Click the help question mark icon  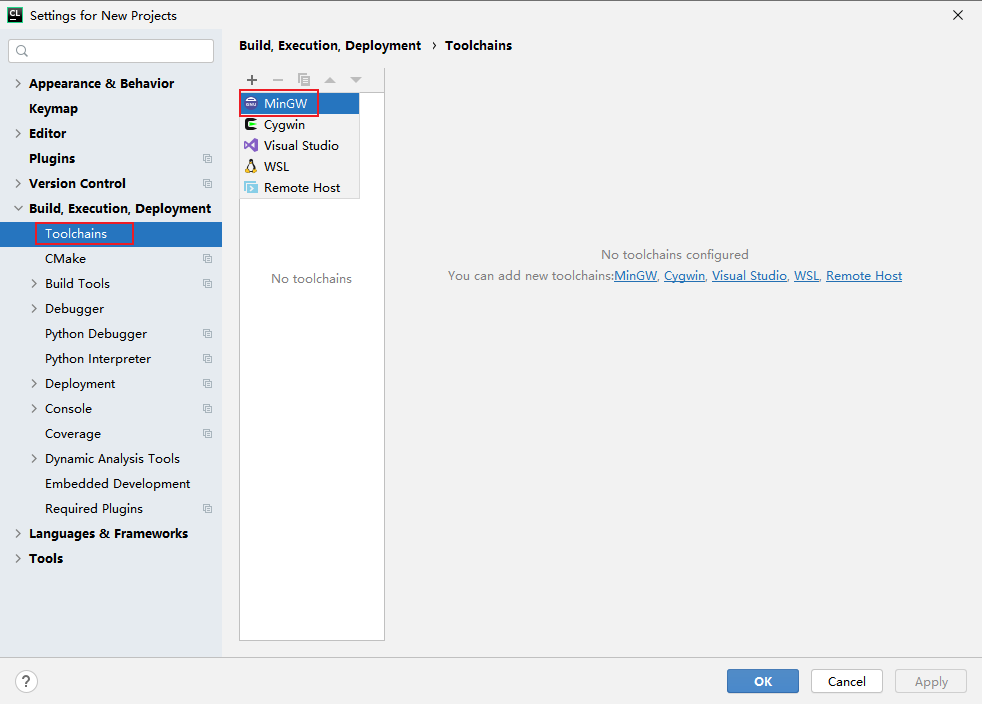click(x=27, y=681)
